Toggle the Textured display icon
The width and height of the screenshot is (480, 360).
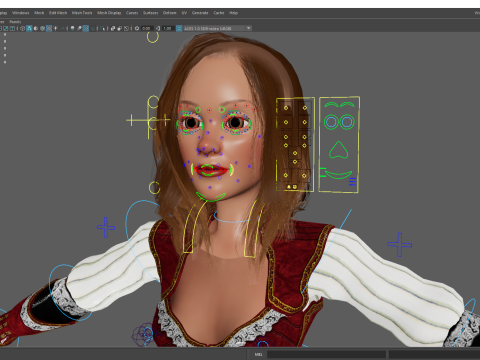[49, 28]
